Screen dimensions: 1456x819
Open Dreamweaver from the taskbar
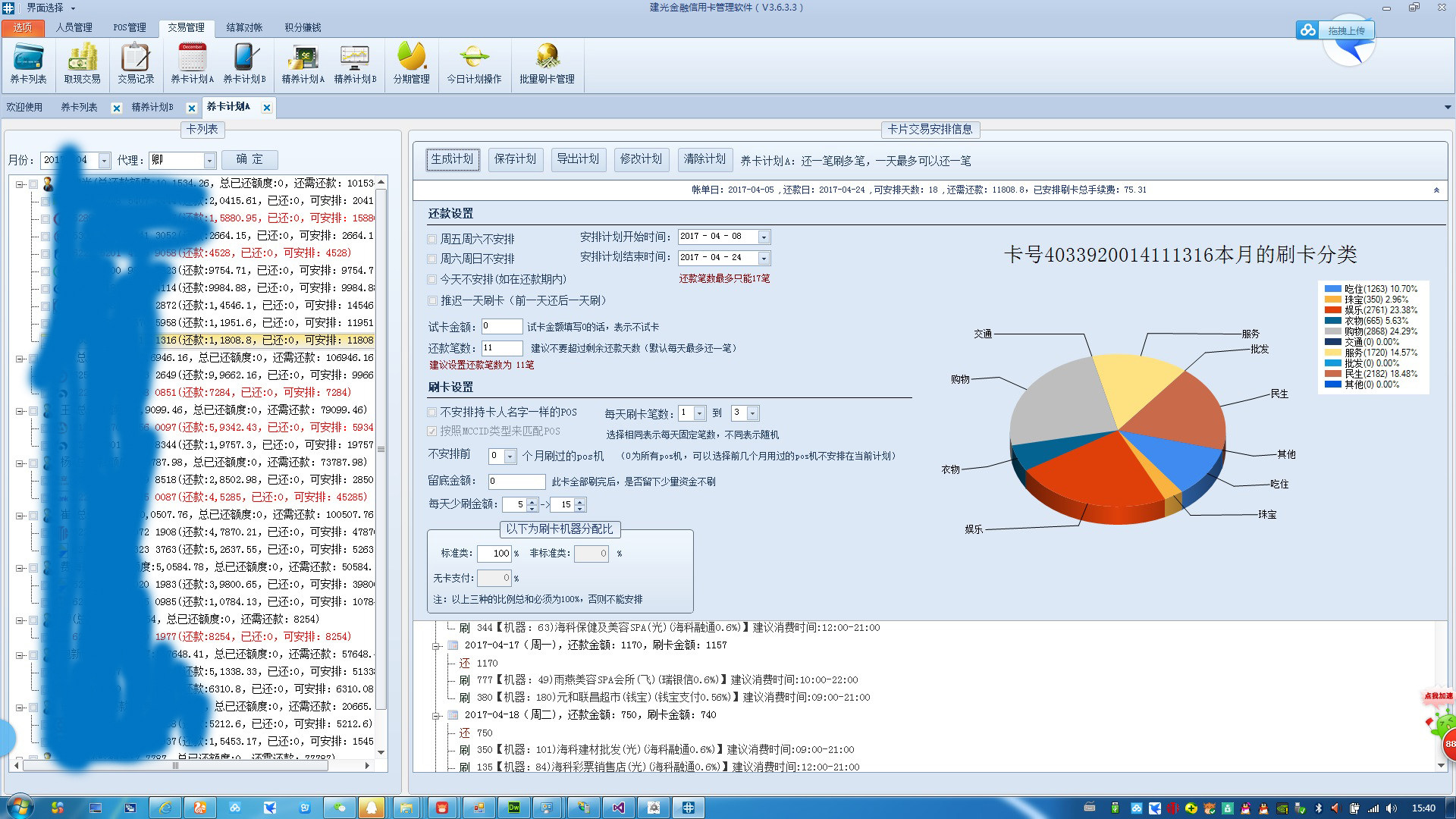coord(513,808)
